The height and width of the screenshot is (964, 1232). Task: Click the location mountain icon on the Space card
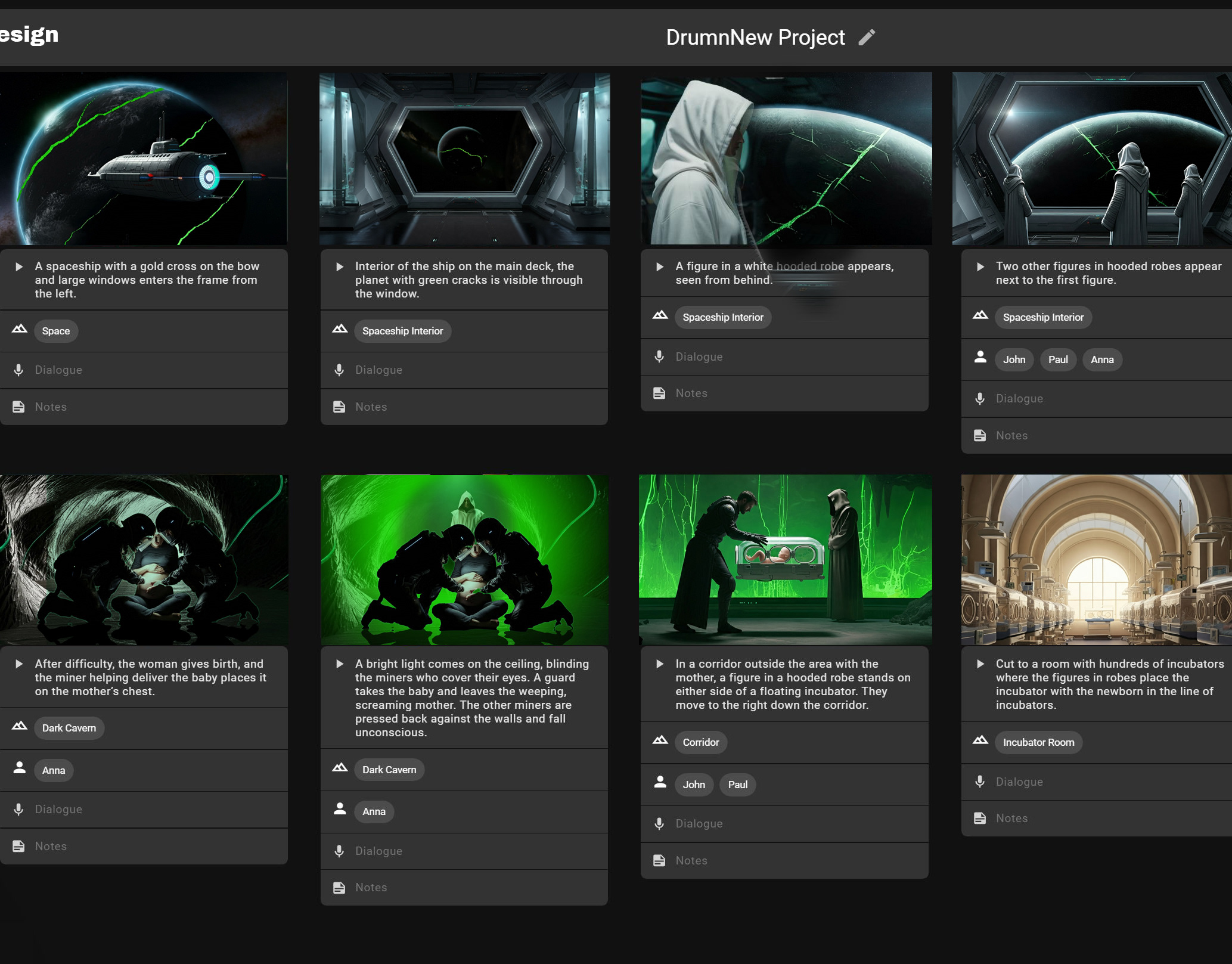pyautogui.click(x=20, y=329)
